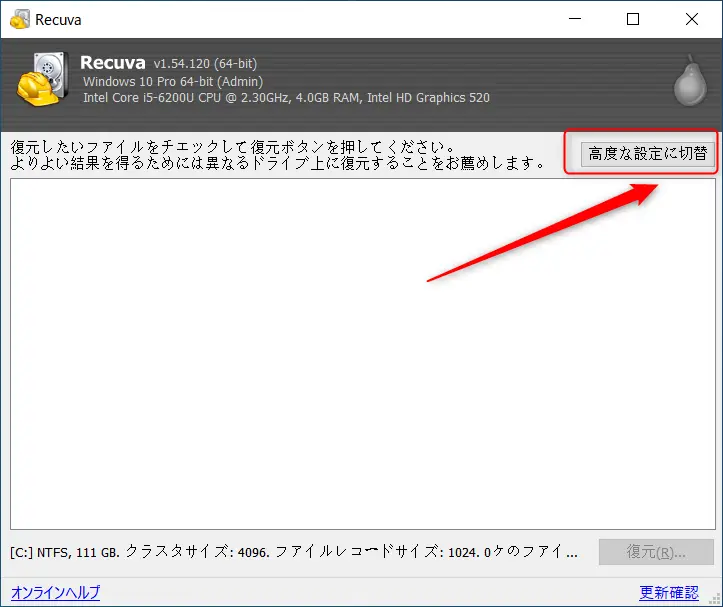Open the 更新確認 update check link

click(x=669, y=592)
